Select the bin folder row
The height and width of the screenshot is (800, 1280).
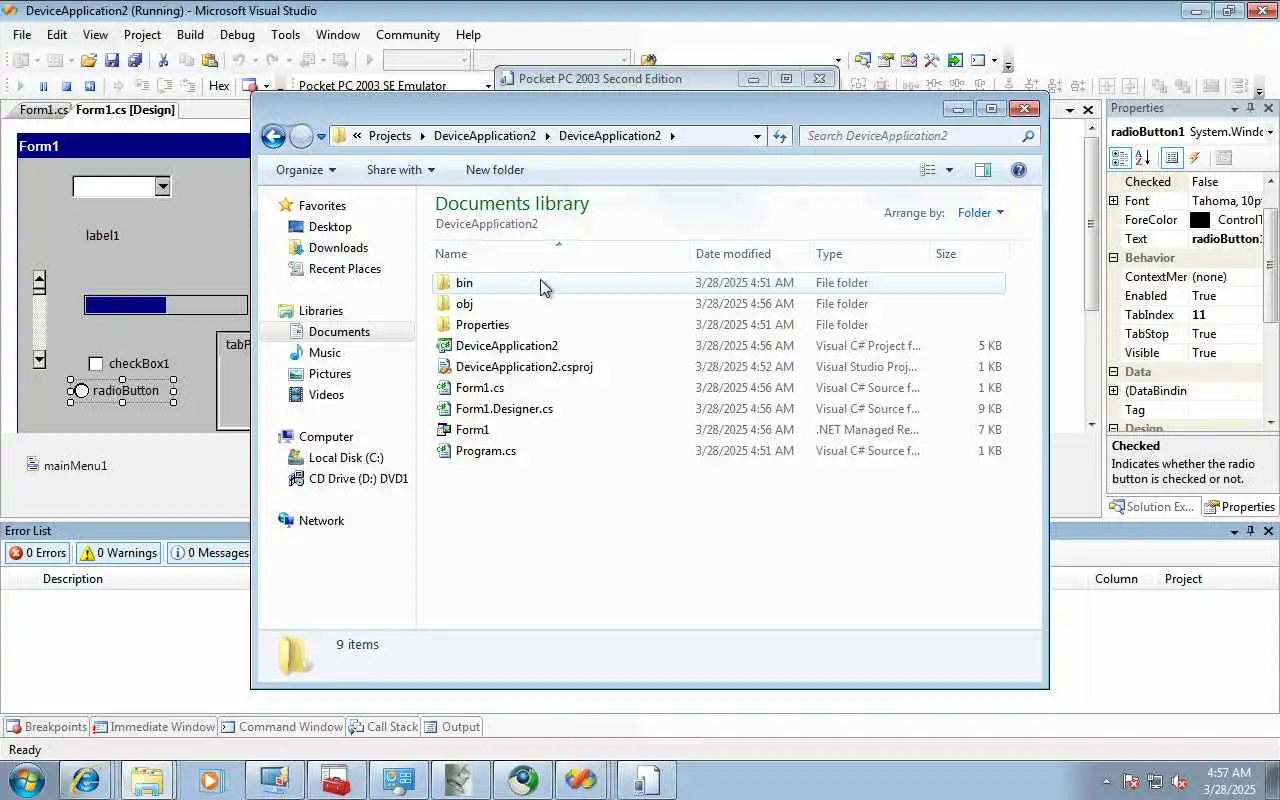(x=720, y=283)
